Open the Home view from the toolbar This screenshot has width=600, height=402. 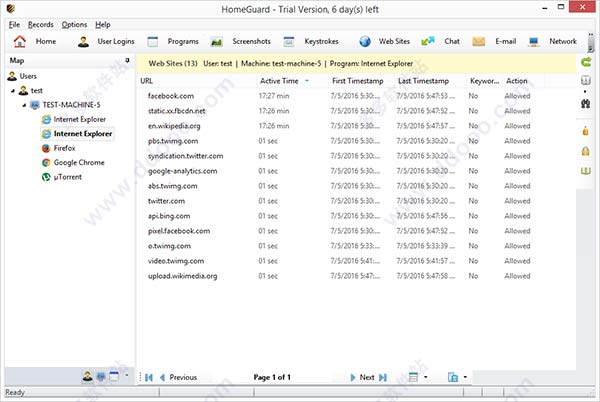[x=35, y=41]
